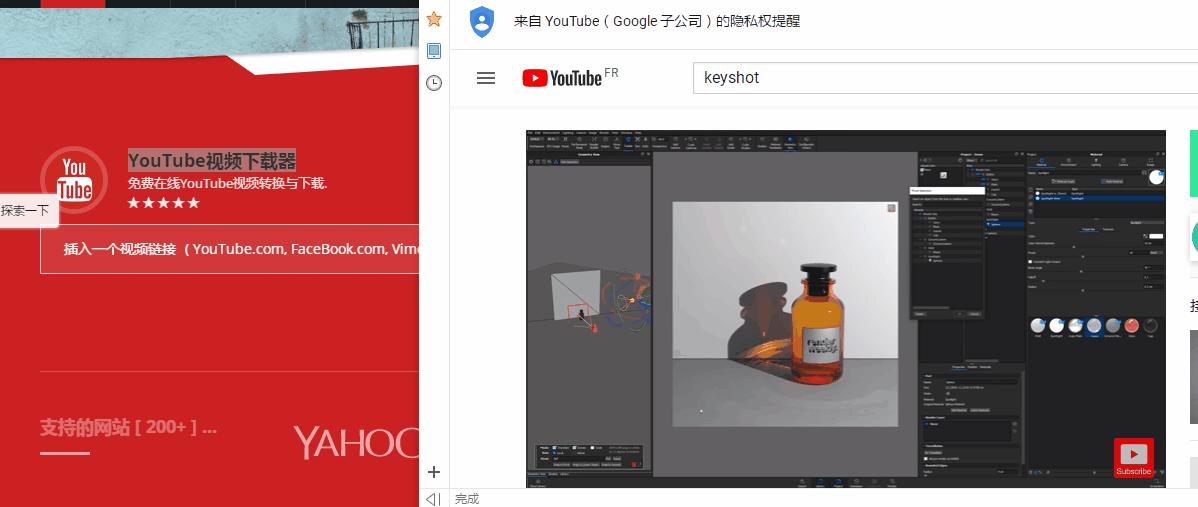Open the history clock icon
Viewport: 1198px width, 507px height.
tap(434, 83)
